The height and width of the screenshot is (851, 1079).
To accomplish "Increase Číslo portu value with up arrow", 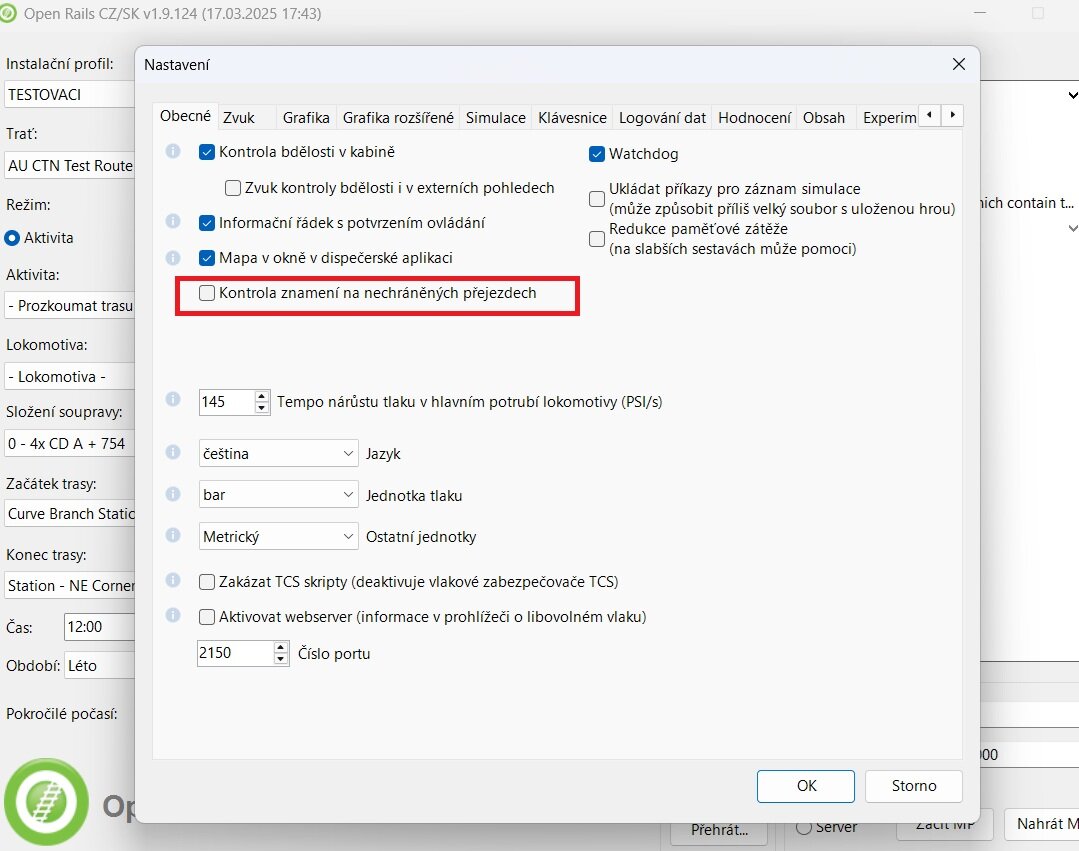I will pos(281,648).
